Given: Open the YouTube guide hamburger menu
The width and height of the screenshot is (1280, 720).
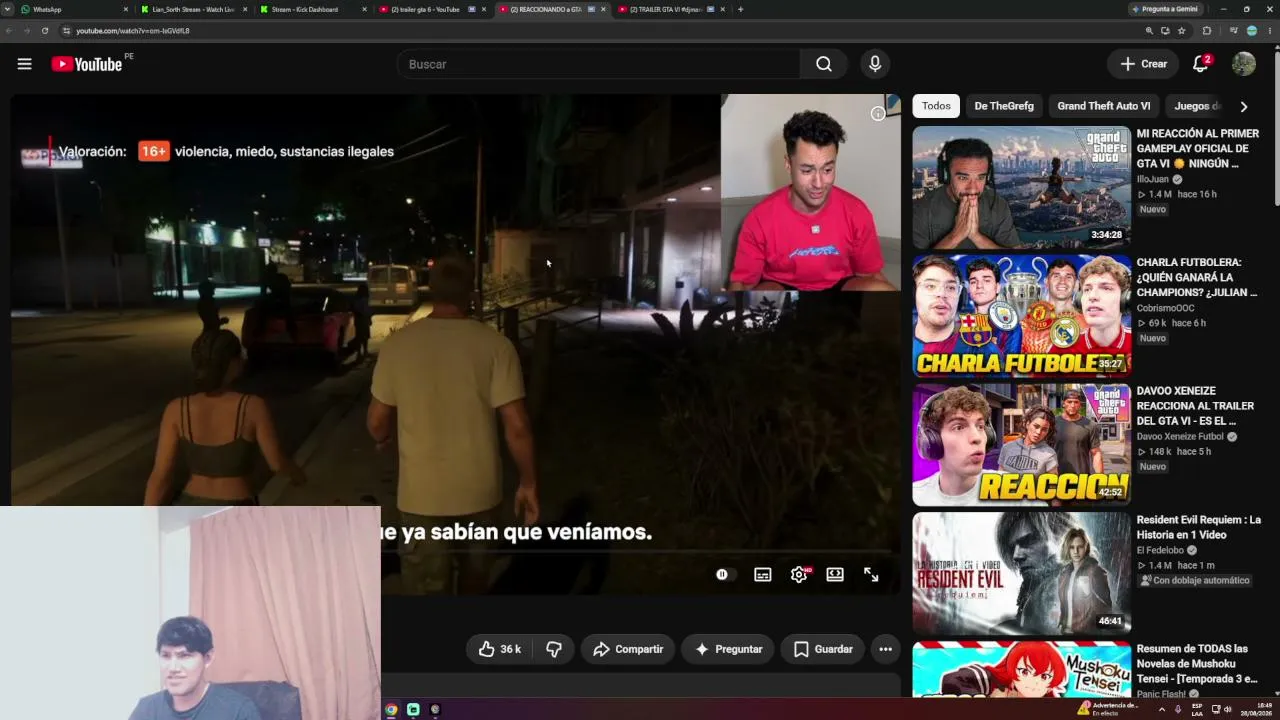Looking at the screenshot, I should click(x=24, y=64).
